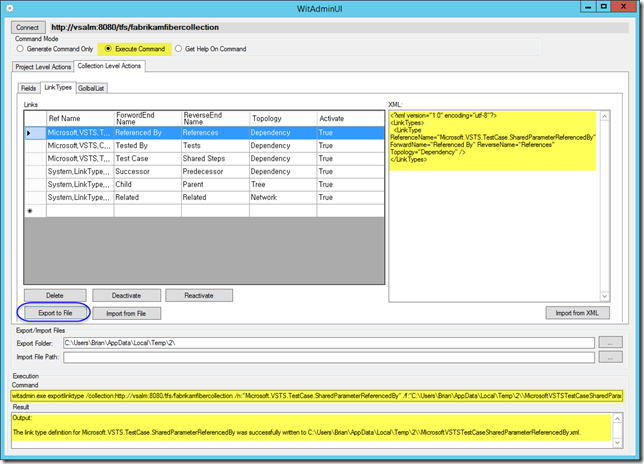Click the 'Referenced By' cell
The width and height of the screenshot is (644, 464).
pos(147,133)
